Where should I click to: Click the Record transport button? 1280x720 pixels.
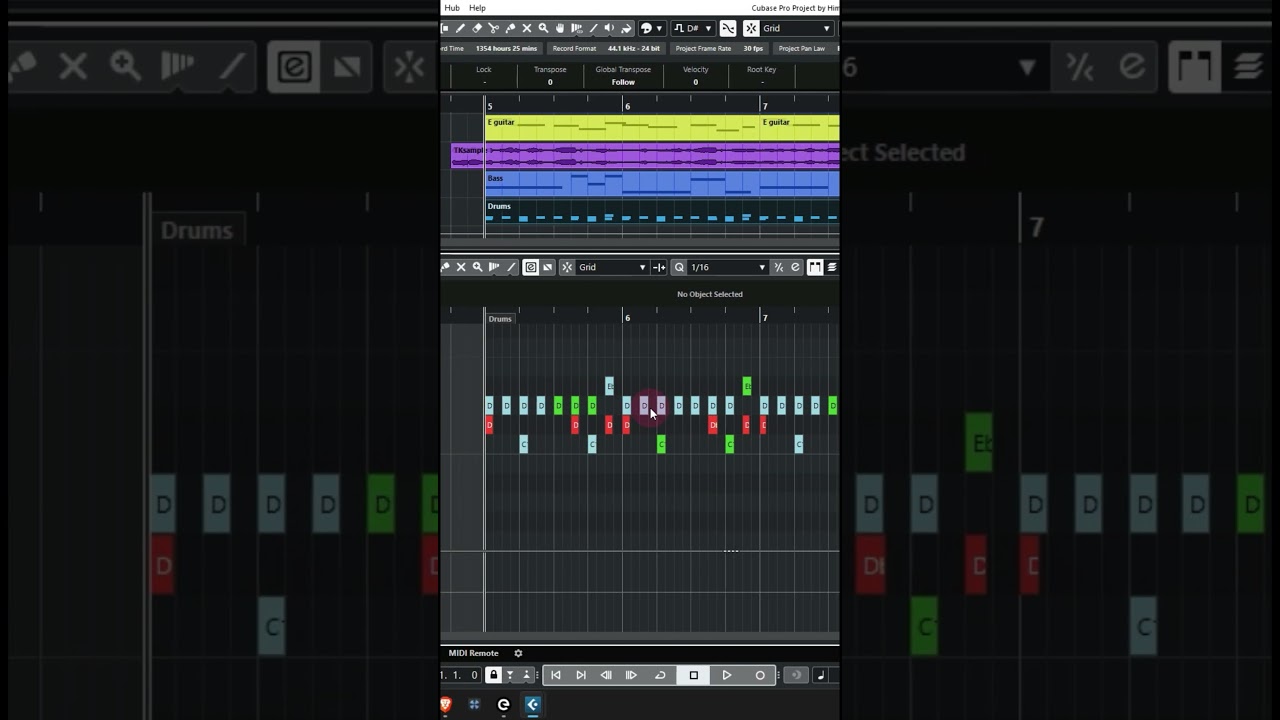[760, 675]
